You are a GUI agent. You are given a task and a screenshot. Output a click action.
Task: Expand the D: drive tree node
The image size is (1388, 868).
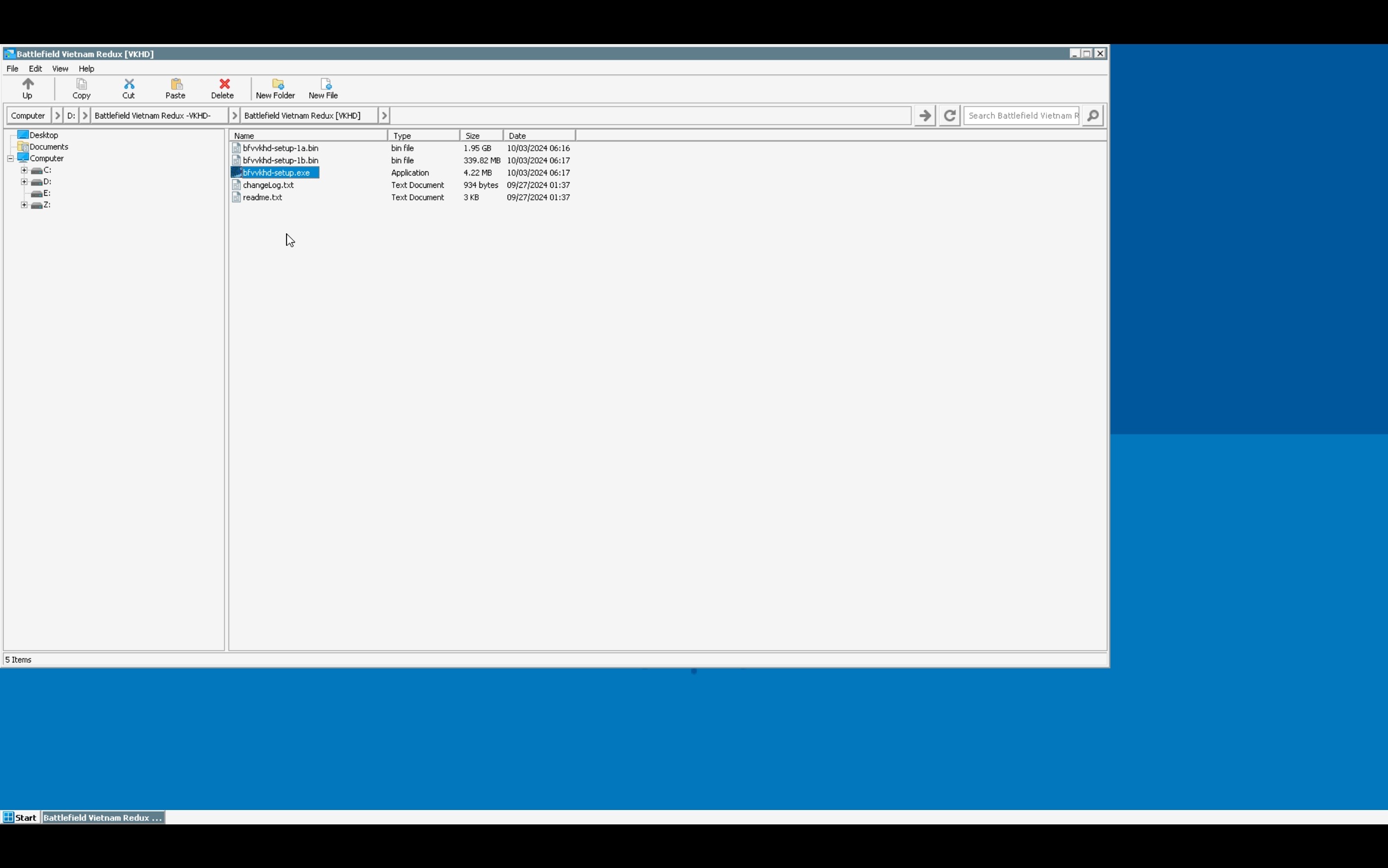pyautogui.click(x=24, y=181)
